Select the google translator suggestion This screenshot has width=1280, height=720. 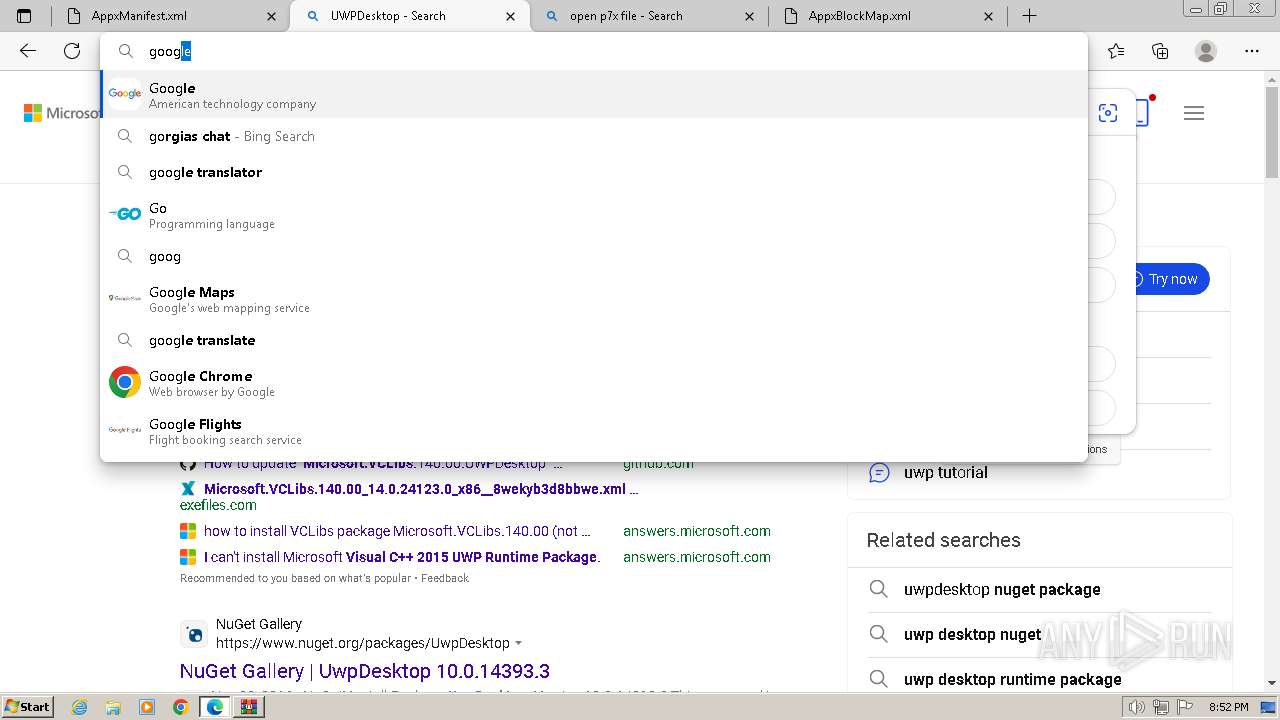pyautogui.click(x=594, y=172)
